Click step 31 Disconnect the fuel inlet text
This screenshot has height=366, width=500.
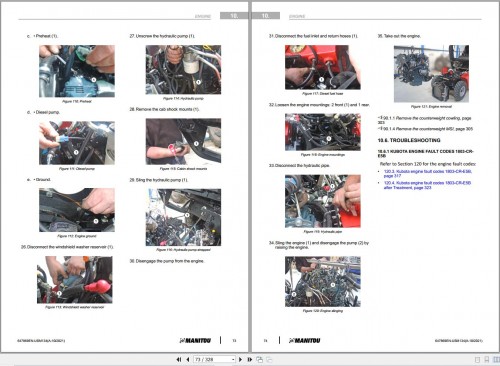(x=313, y=36)
